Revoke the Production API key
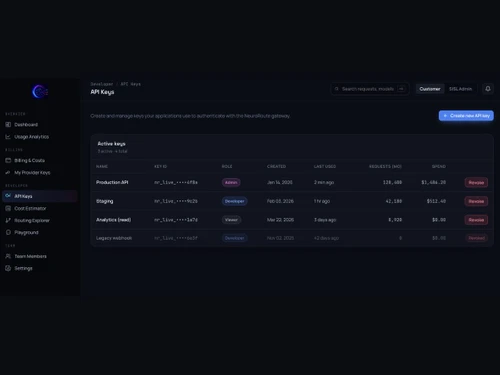The image size is (500, 375). pos(476,182)
